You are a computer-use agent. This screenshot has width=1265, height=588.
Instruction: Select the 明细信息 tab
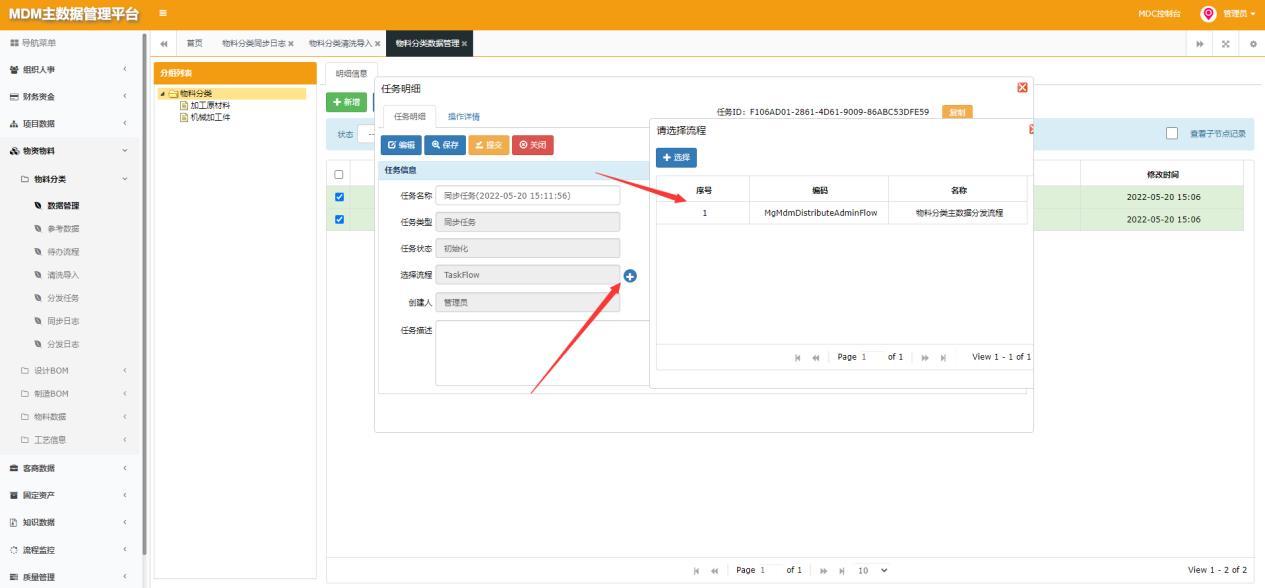(x=350, y=73)
